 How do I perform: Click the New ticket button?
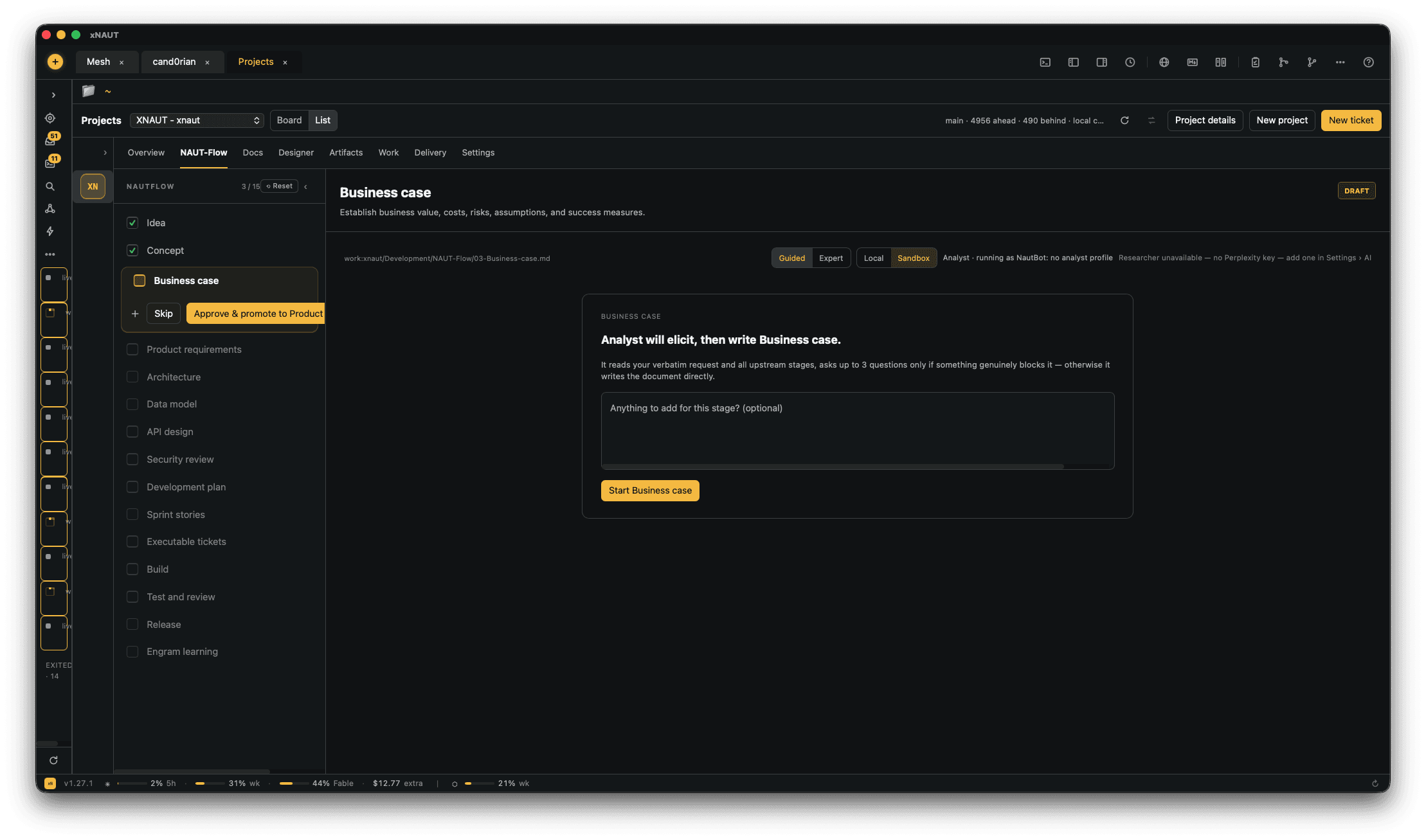(x=1351, y=120)
